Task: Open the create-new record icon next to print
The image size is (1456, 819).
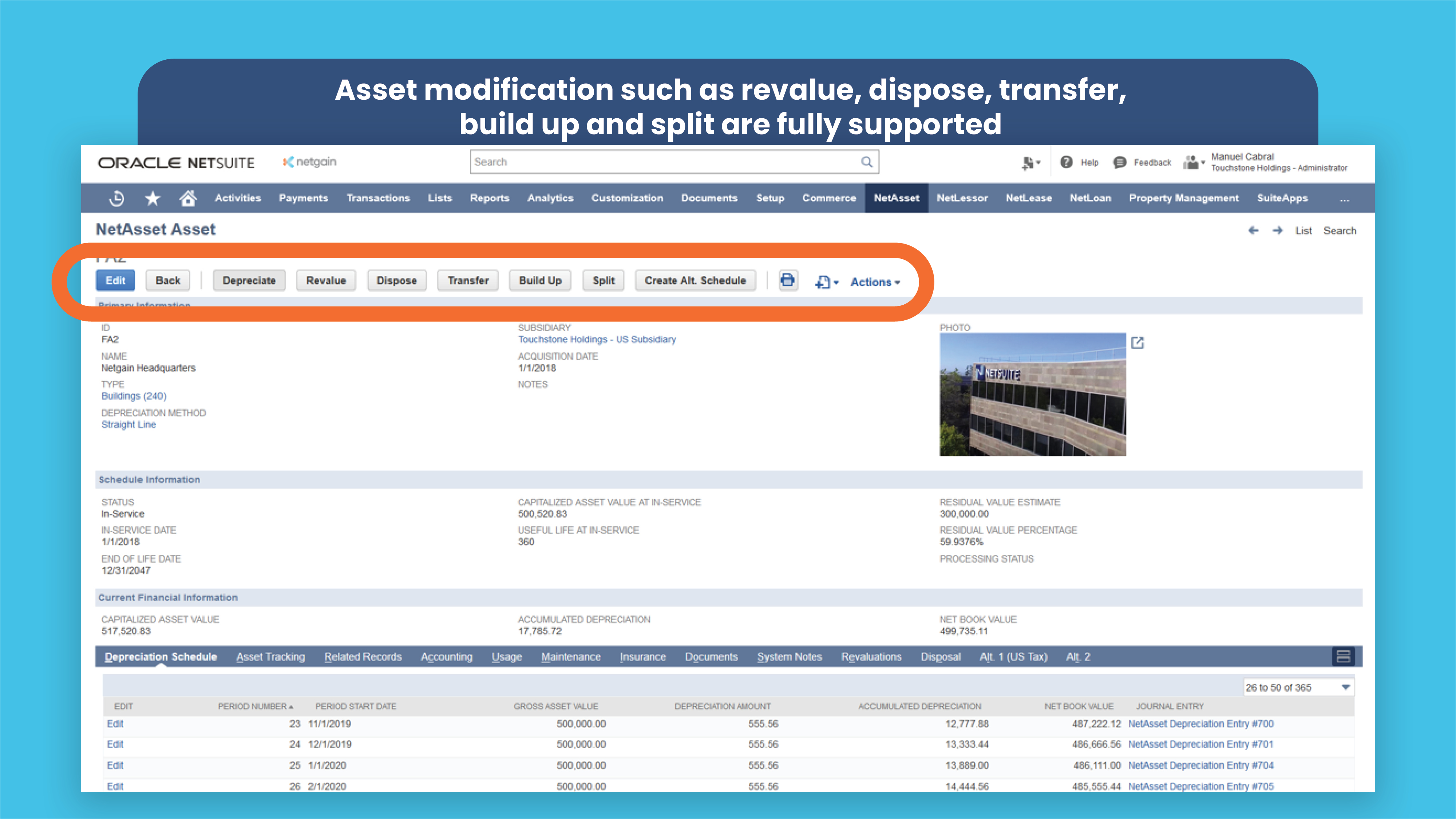Action: pos(823,281)
